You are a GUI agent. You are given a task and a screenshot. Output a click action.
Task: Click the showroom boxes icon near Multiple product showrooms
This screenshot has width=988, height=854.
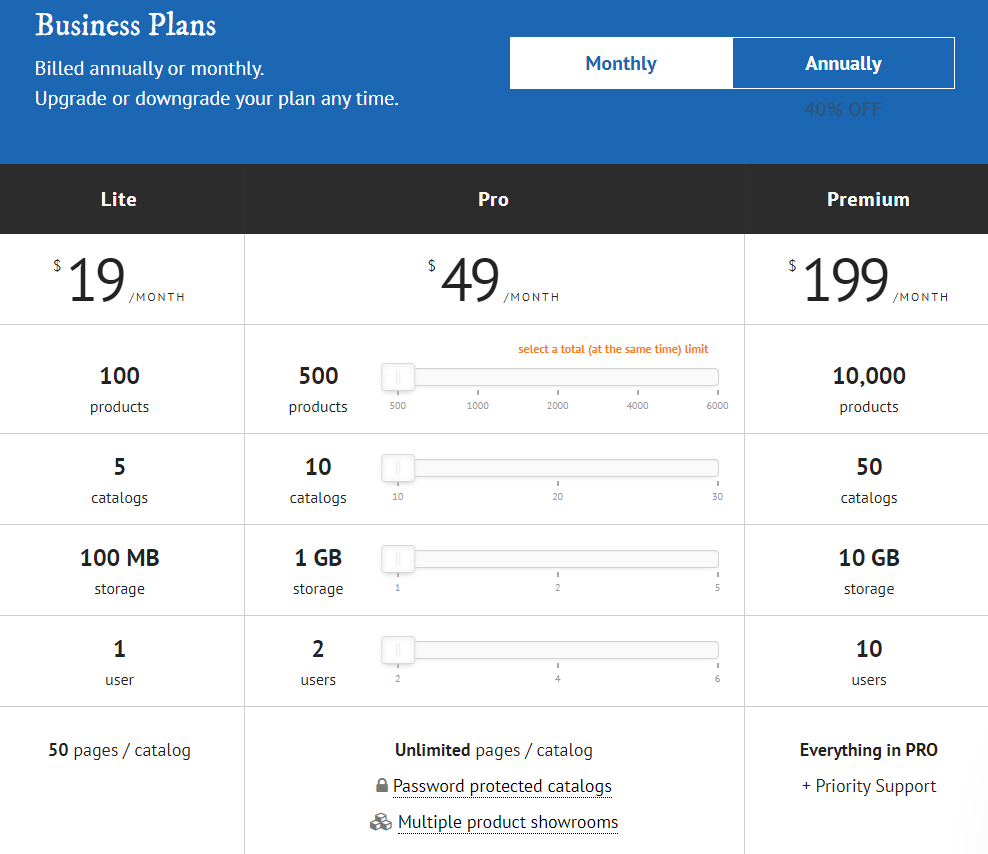(x=381, y=822)
